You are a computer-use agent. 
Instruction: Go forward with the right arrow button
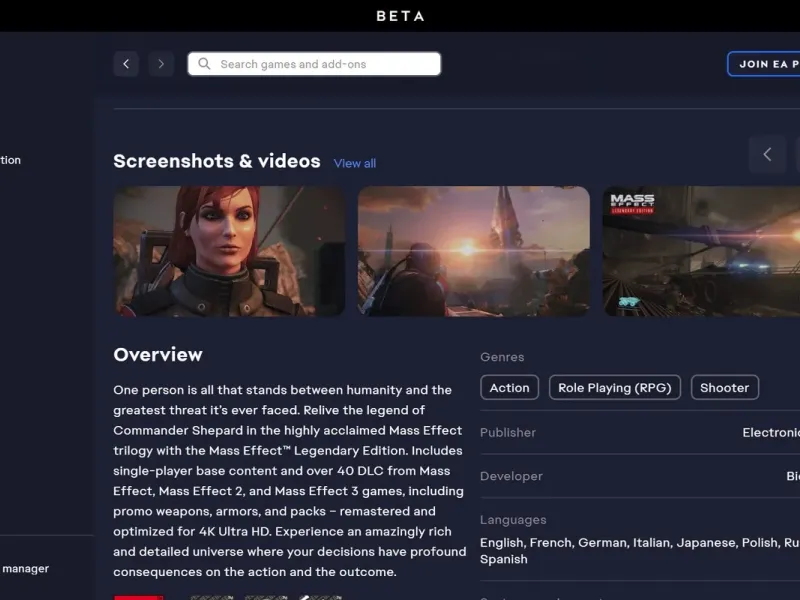(161, 64)
